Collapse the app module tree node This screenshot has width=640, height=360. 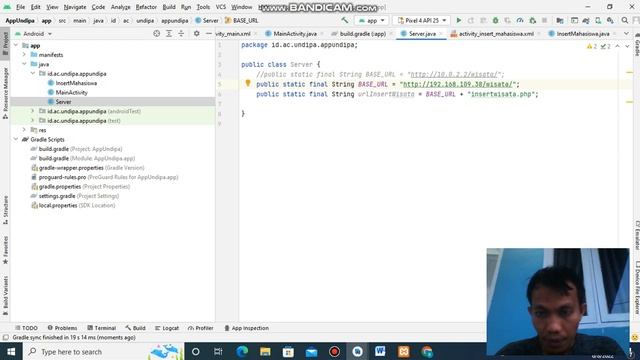click(x=16, y=45)
